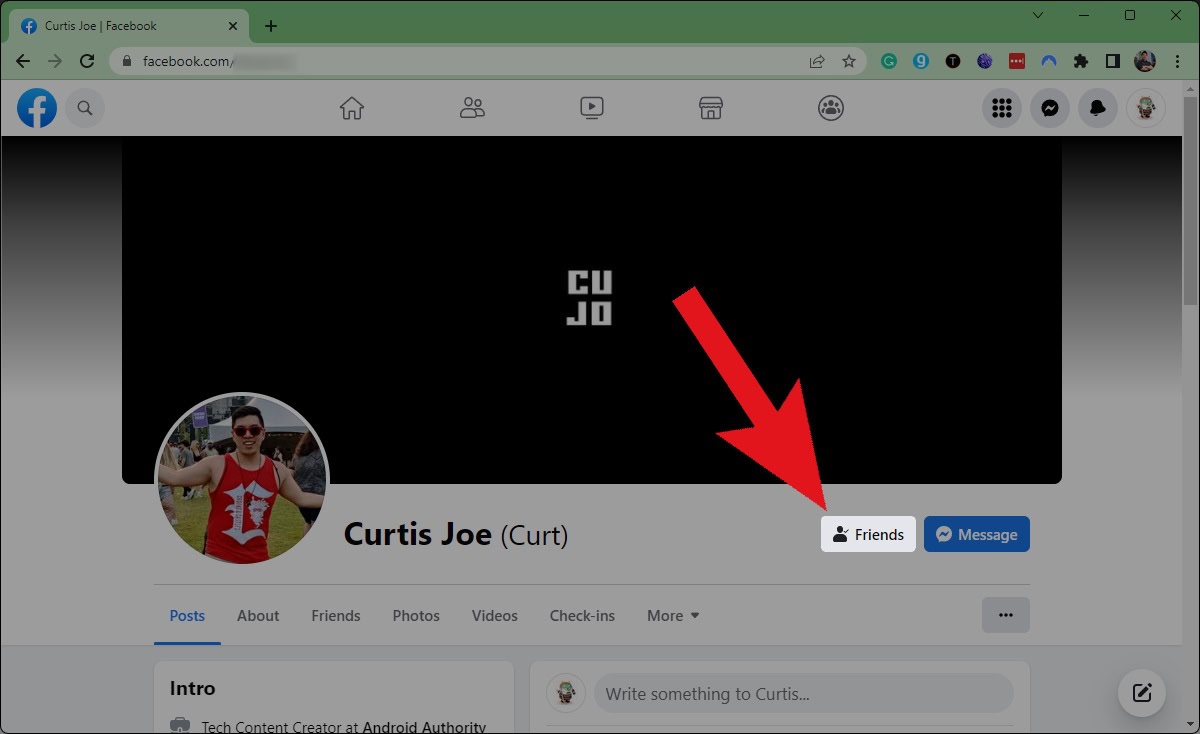This screenshot has height=734, width=1200.
Task: Click the page vertical scrollbar
Action: [x=1190, y=200]
